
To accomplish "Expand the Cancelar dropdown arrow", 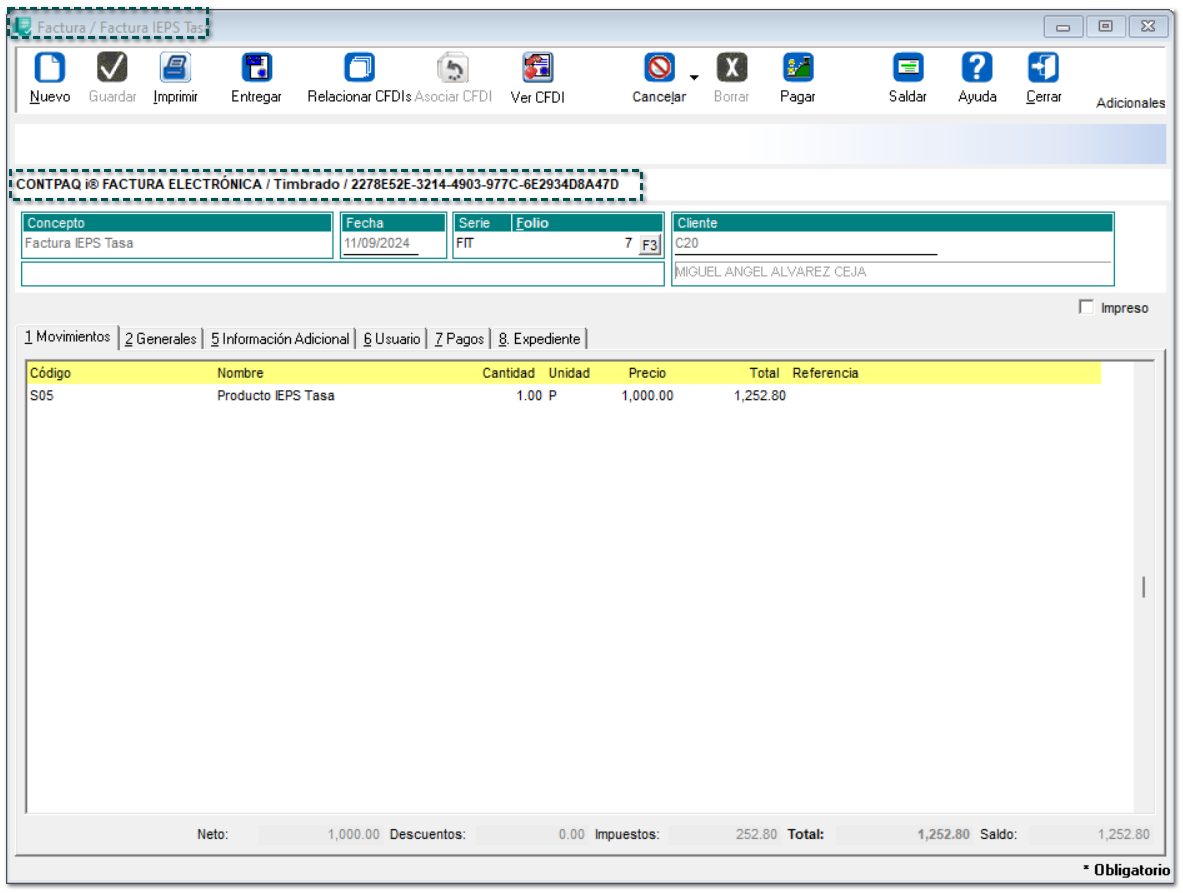I will (x=694, y=77).
